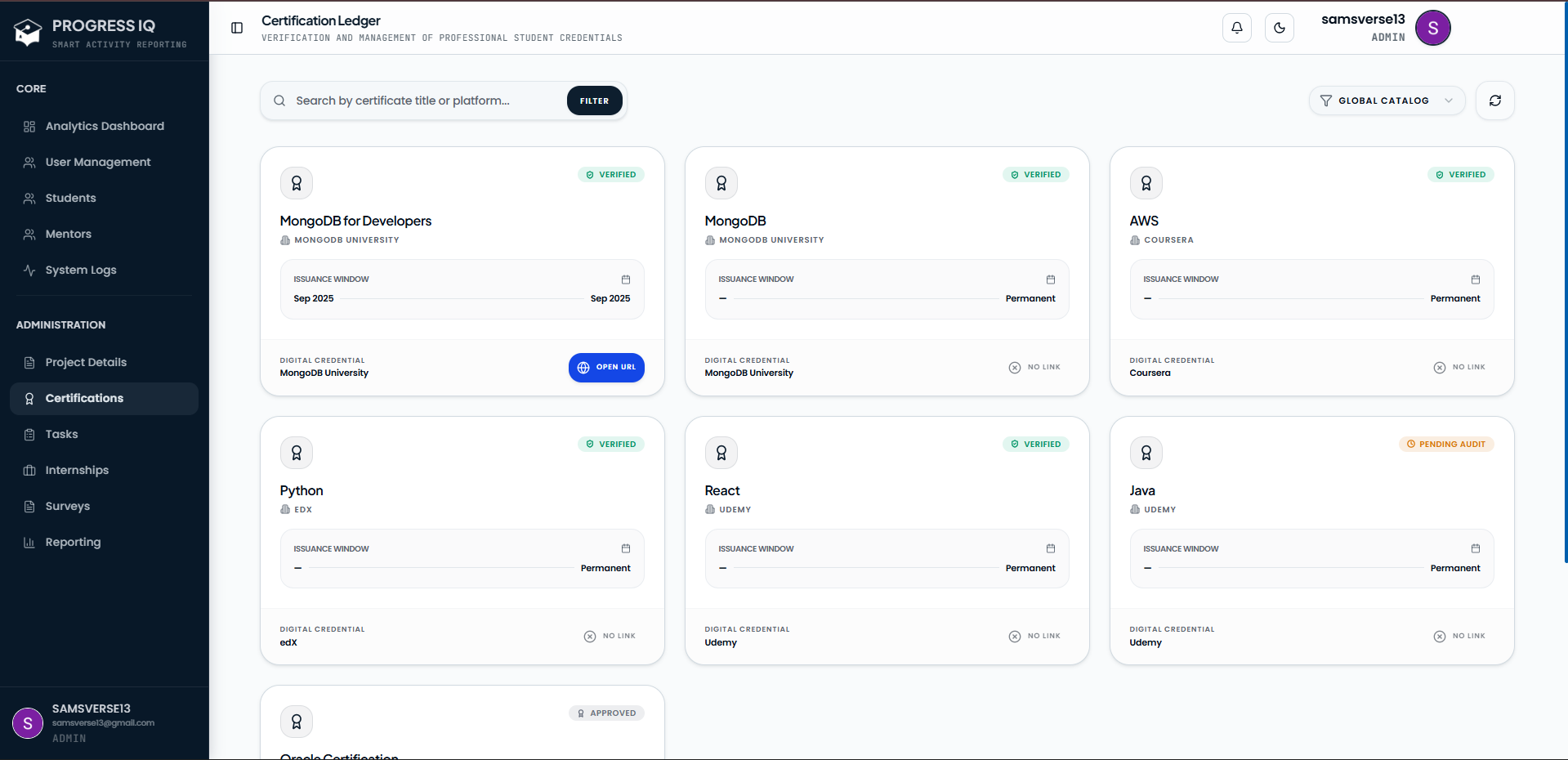1568x760 pixels.
Task: Go to User Management
Action: 104,162
